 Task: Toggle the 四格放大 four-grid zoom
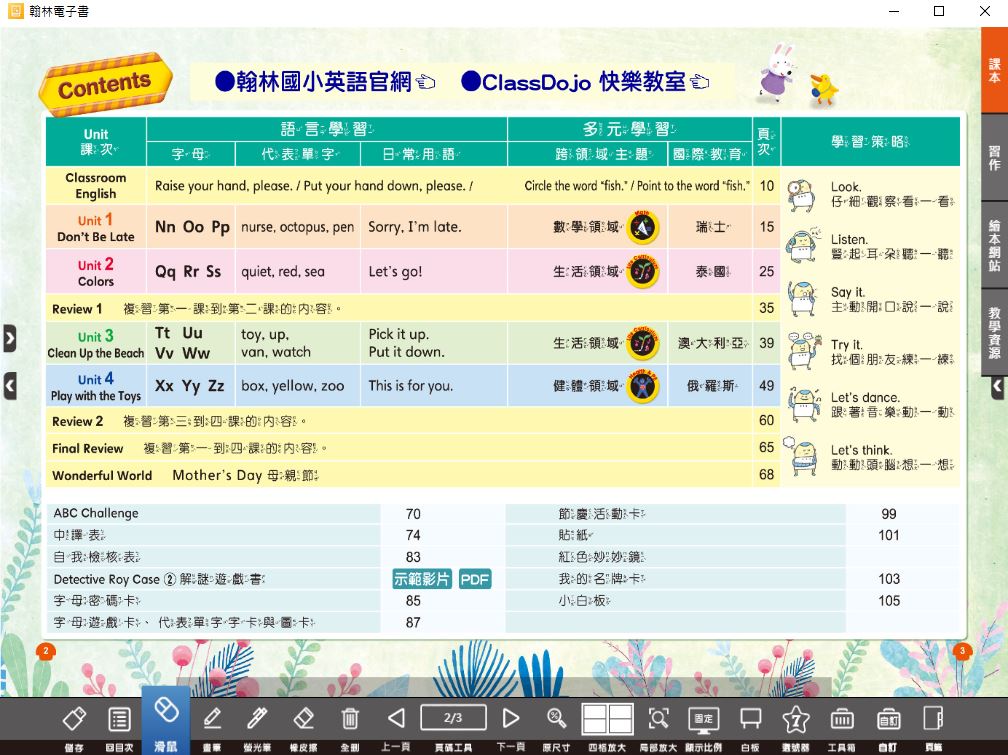tap(607, 718)
